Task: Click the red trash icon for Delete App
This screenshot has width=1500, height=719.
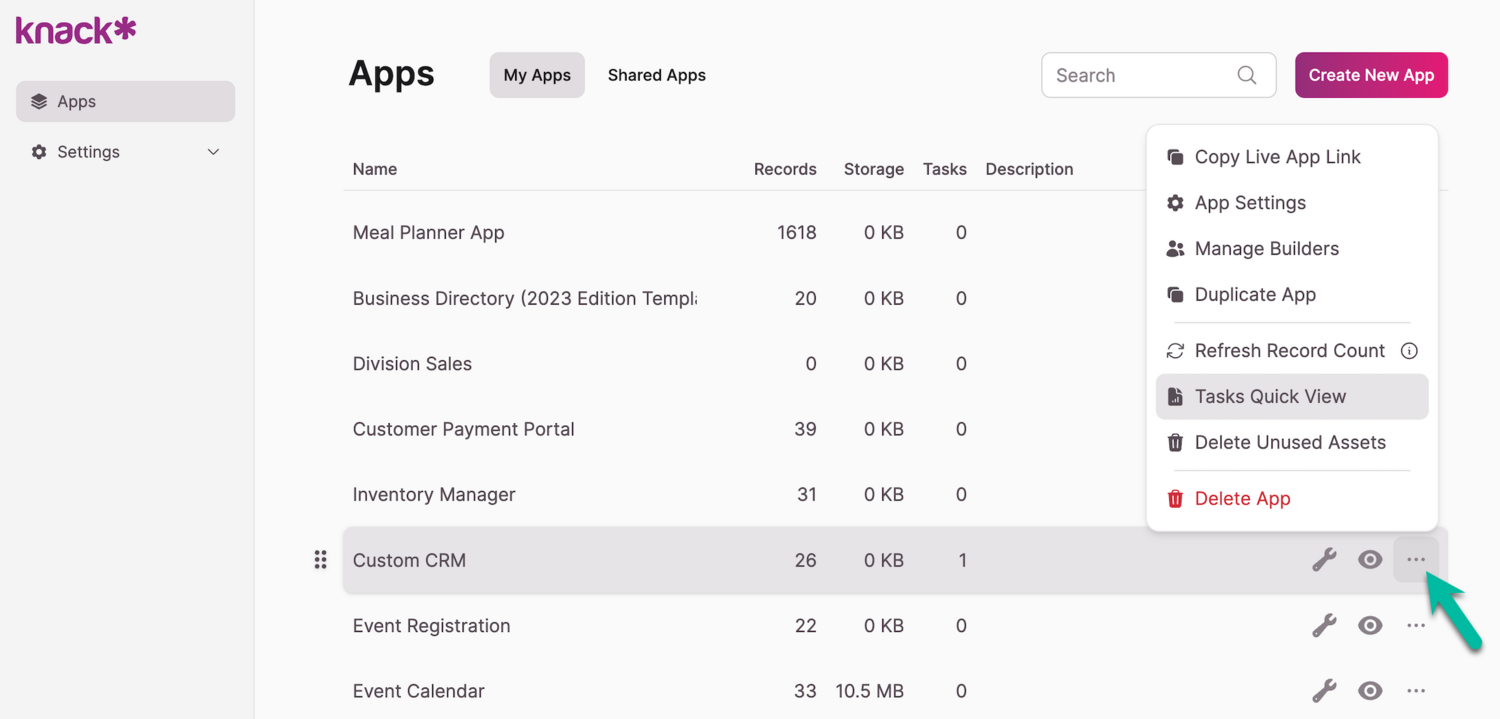Action: click(1175, 498)
